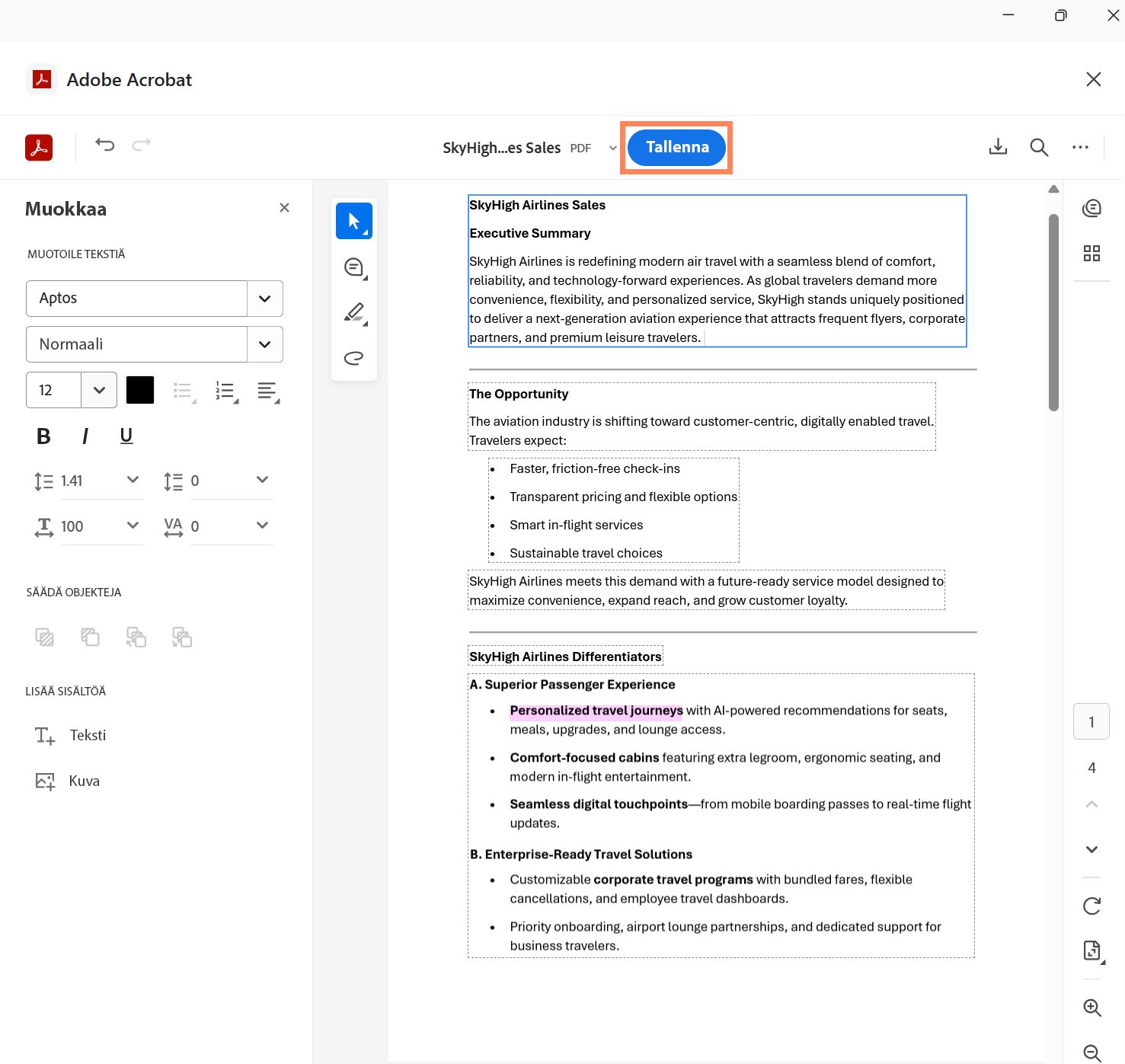Image resolution: width=1125 pixels, height=1064 pixels.
Task: Expand paragraph spacing dropdown showing 0
Action: point(262,480)
